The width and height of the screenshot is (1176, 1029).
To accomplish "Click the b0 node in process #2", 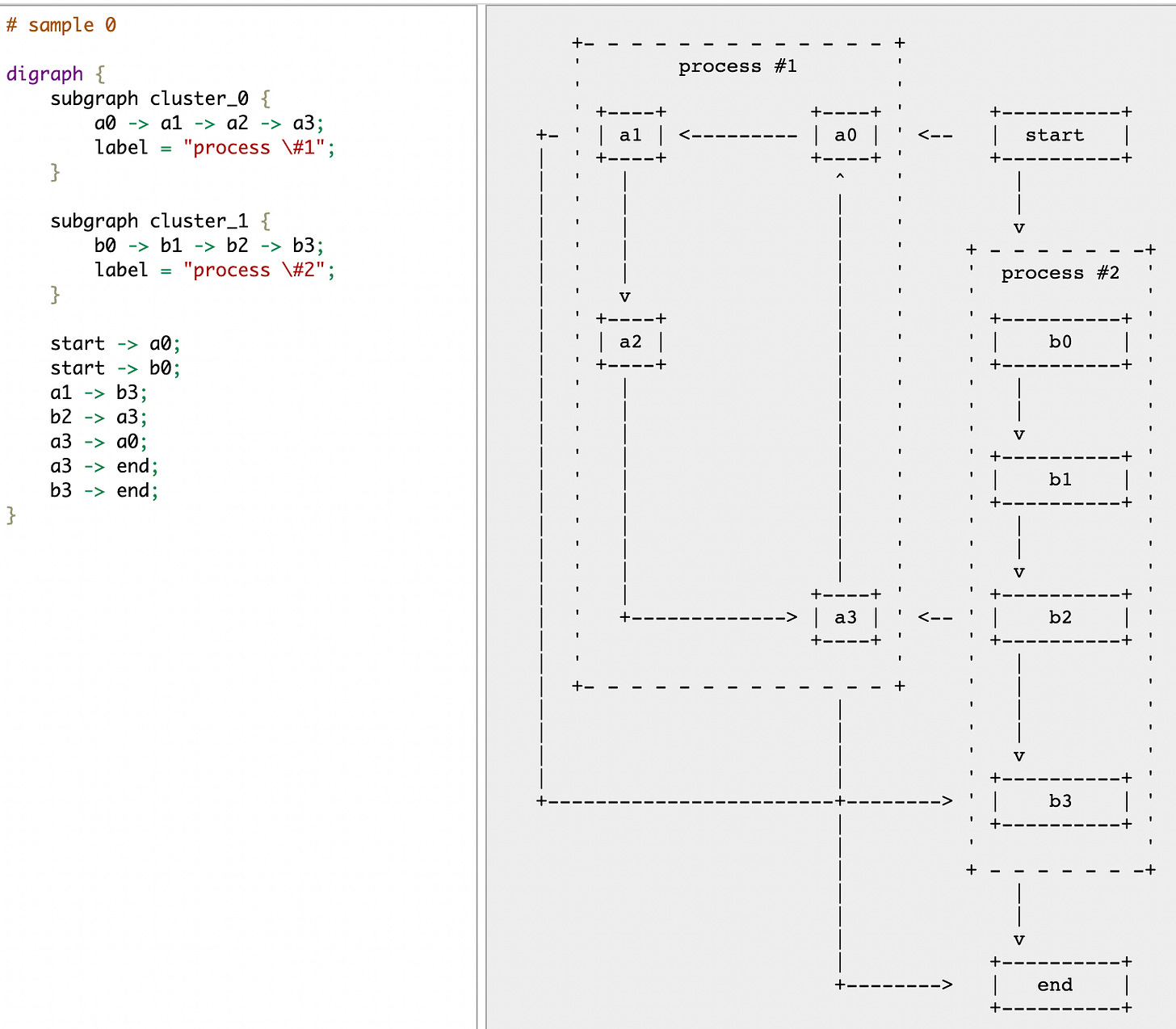I will (1059, 342).
